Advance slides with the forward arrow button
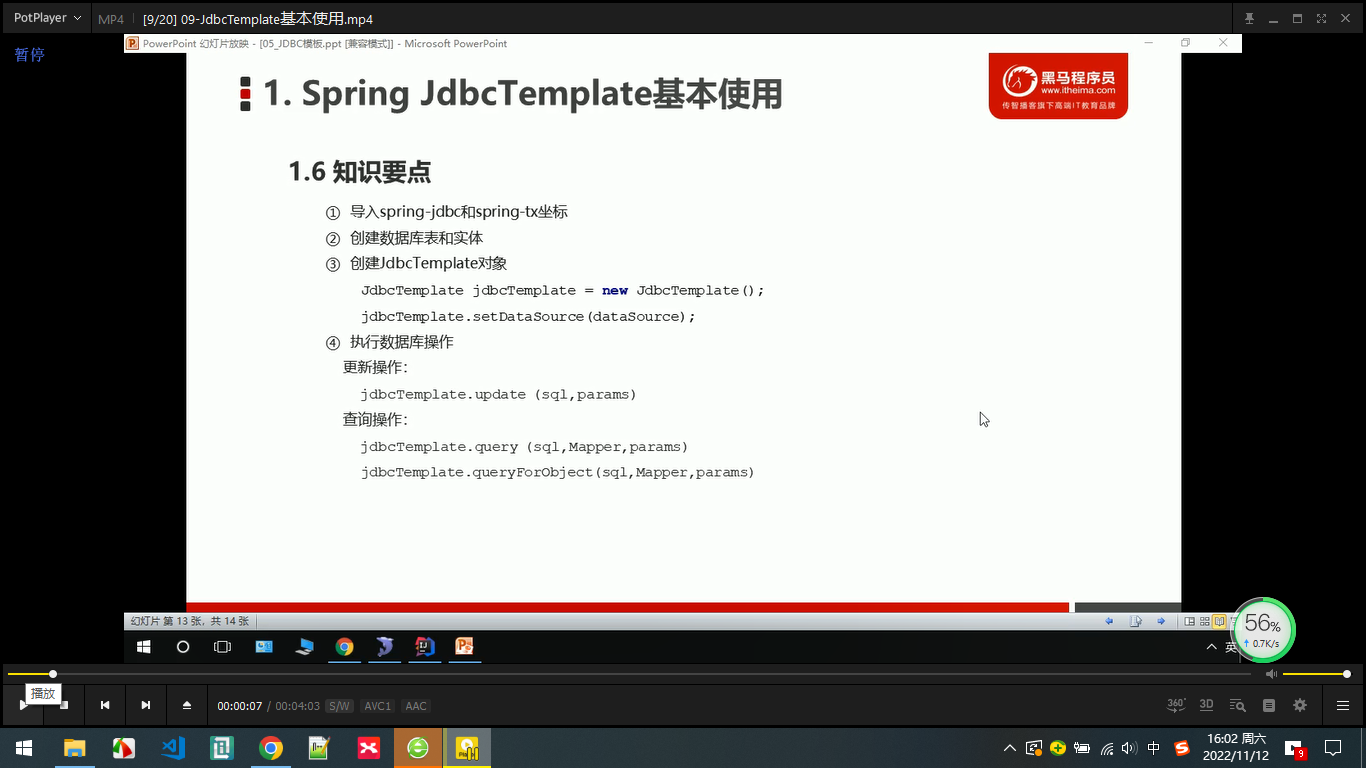 [1161, 621]
